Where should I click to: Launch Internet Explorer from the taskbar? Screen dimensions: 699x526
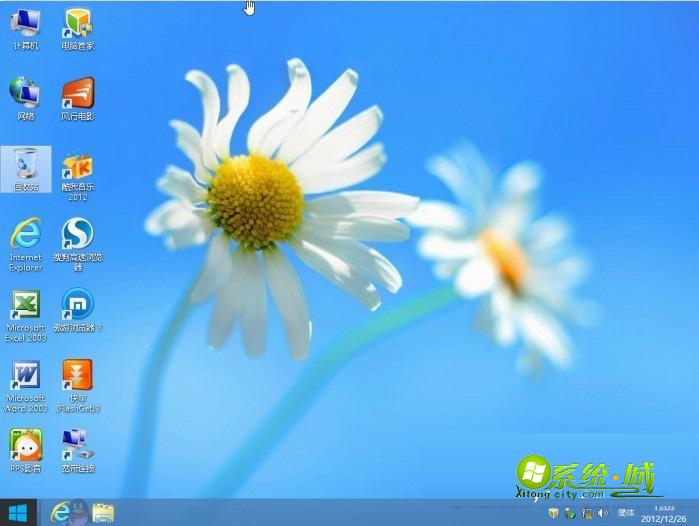61,513
